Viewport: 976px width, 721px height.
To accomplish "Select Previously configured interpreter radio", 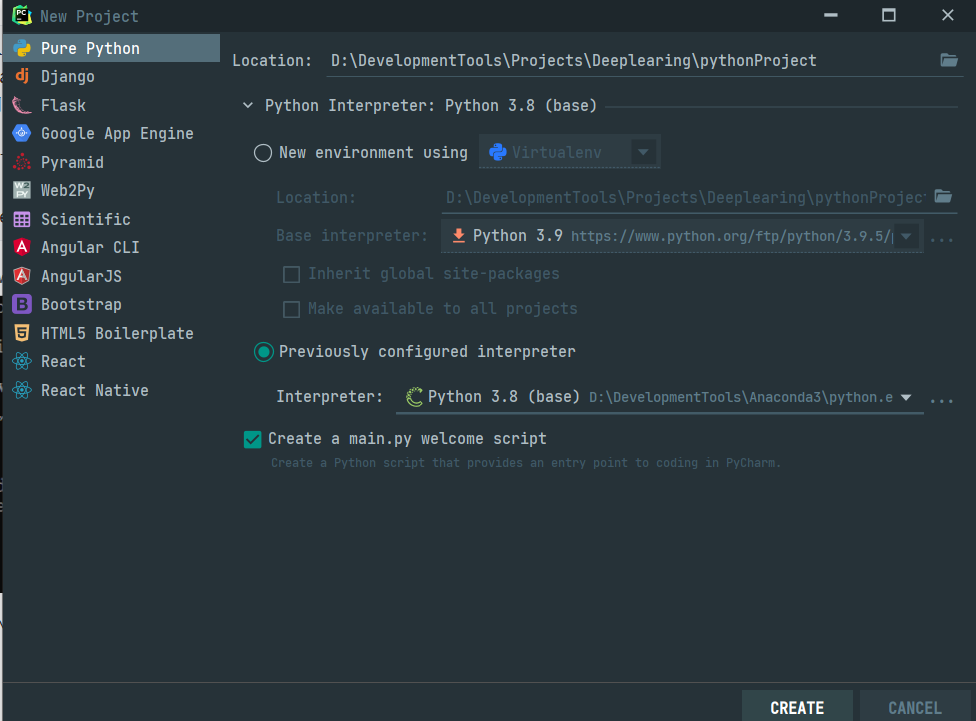I will point(263,352).
